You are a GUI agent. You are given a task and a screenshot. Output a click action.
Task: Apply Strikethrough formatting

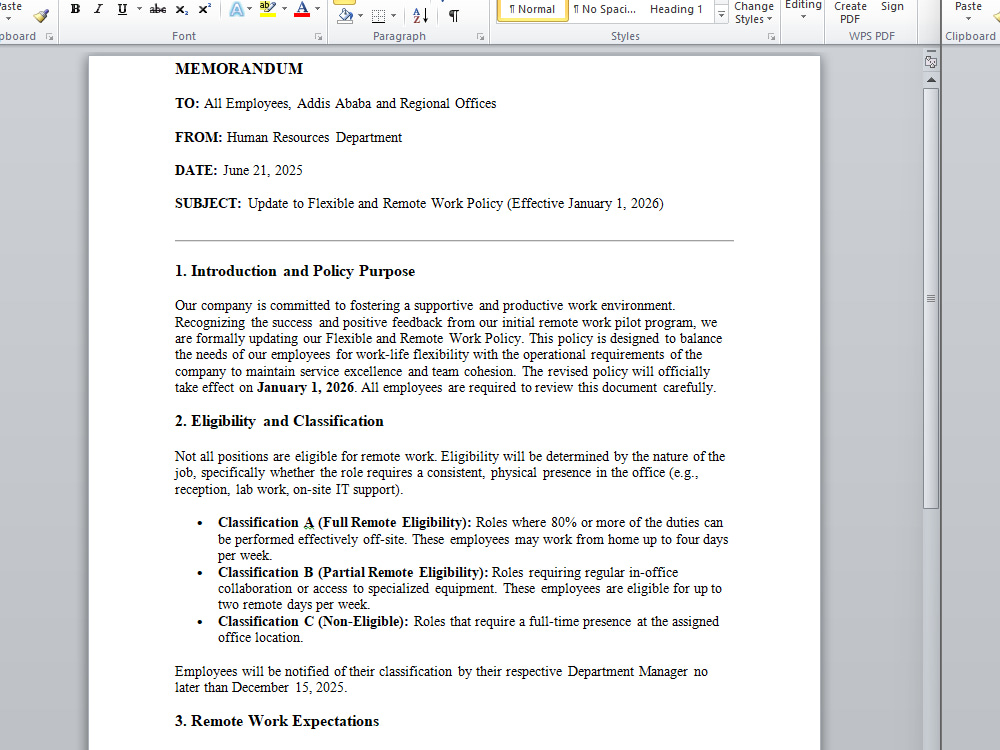(x=158, y=9)
